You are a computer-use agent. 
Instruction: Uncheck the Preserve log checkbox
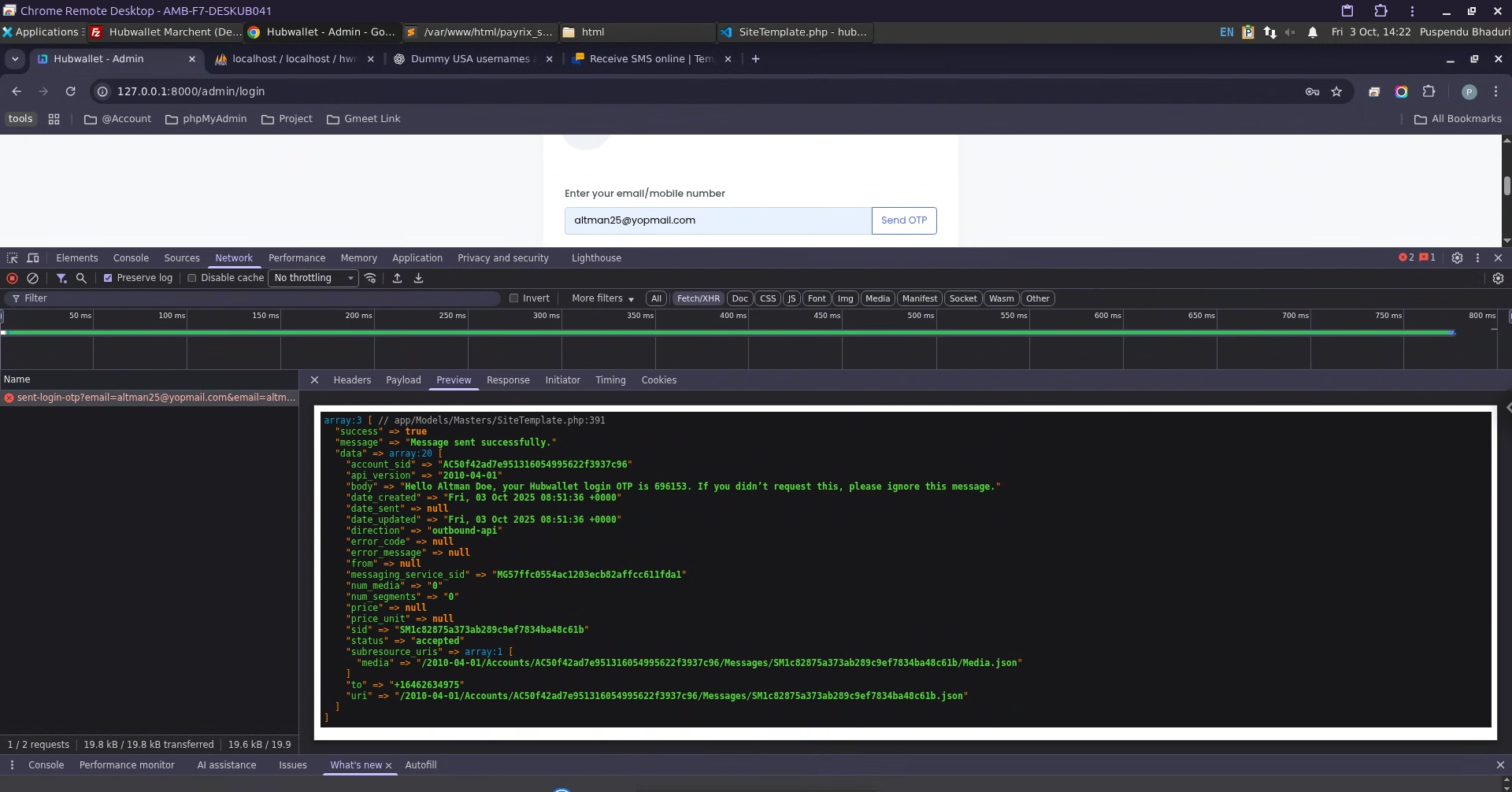[108, 278]
